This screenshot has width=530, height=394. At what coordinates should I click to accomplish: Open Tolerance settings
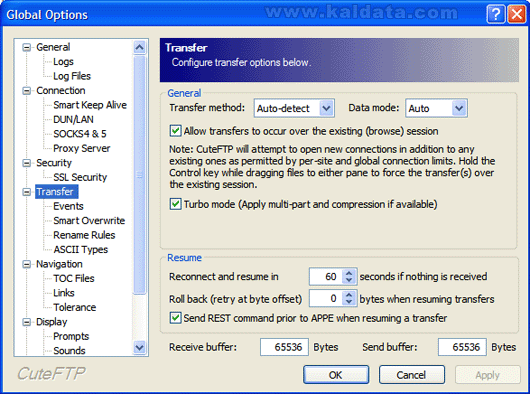[75, 307]
